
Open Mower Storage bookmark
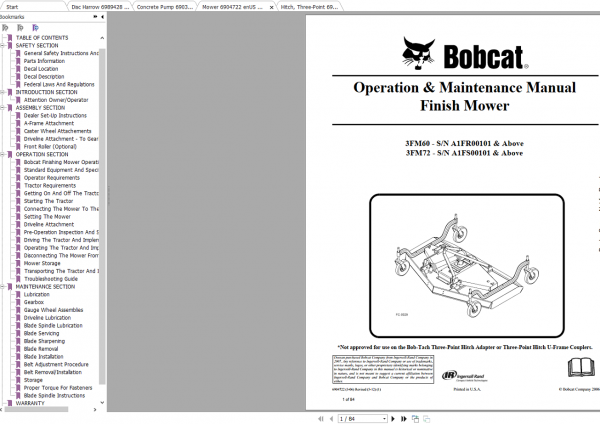[x=42, y=263]
